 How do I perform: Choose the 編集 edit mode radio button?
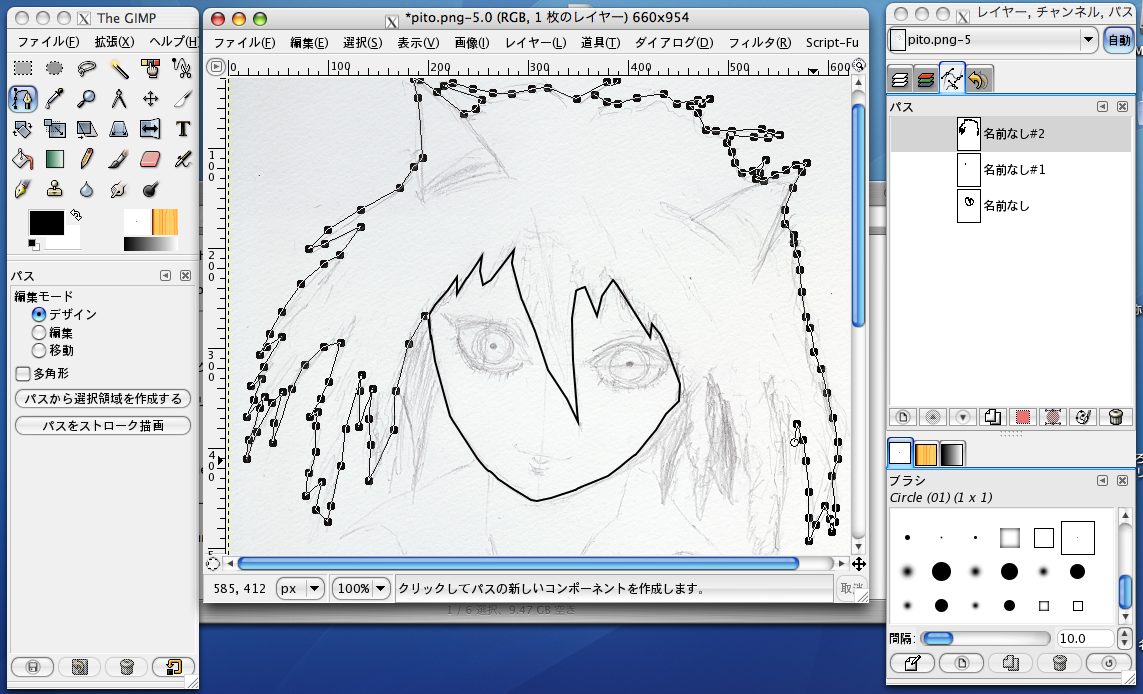(39, 332)
